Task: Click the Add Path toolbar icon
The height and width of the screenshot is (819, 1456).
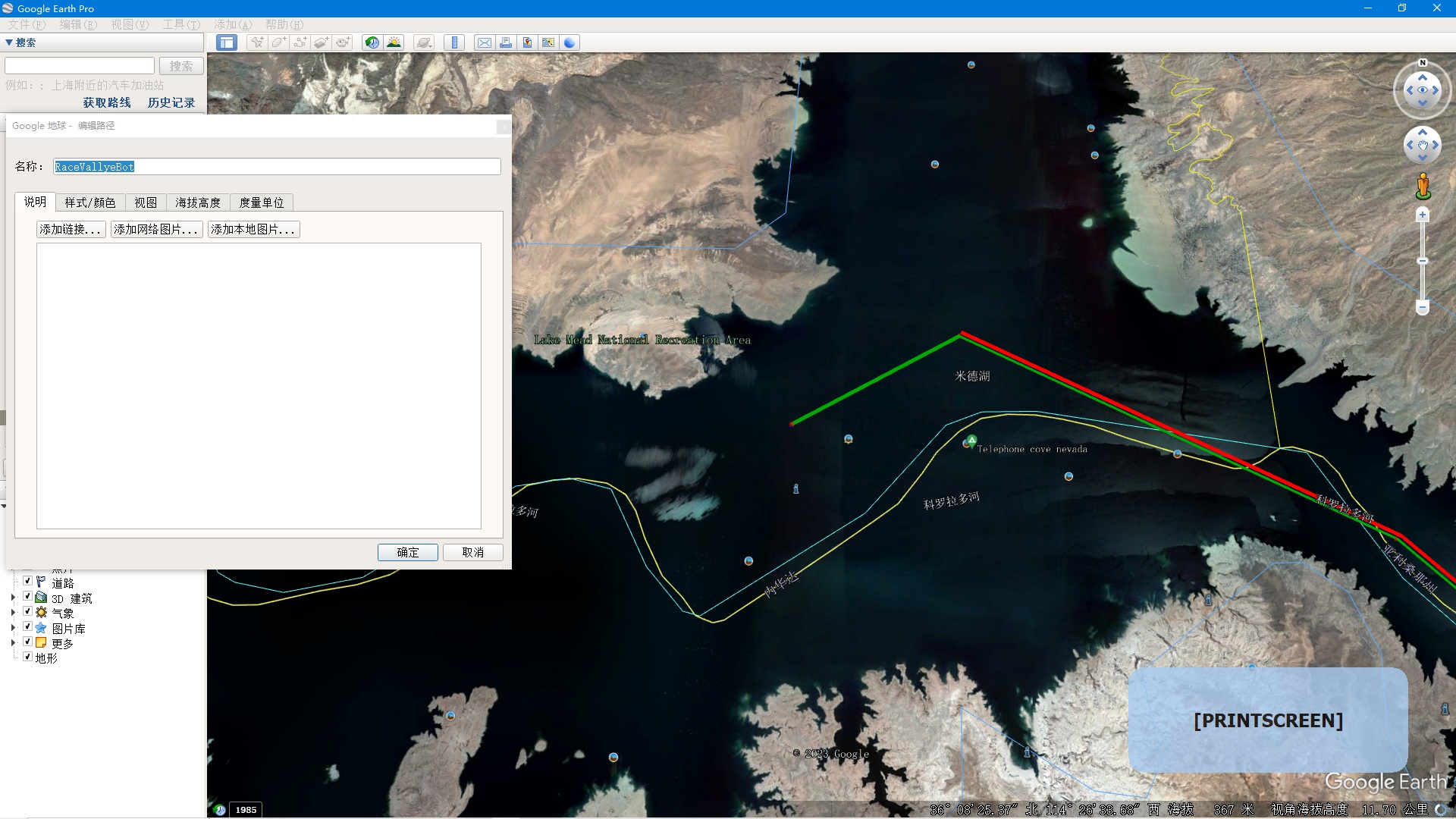Action: pos(300,42)
